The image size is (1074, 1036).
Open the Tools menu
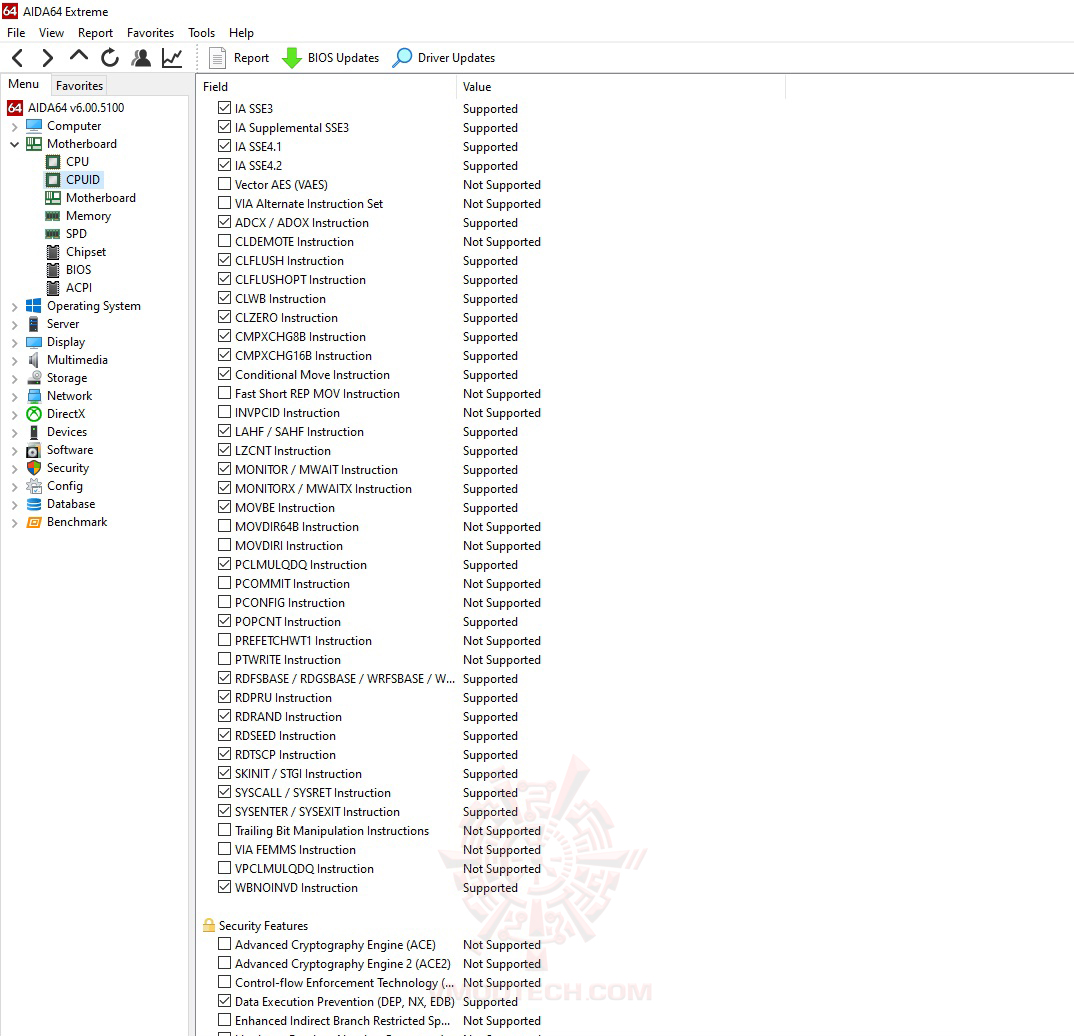pos(201,33)
